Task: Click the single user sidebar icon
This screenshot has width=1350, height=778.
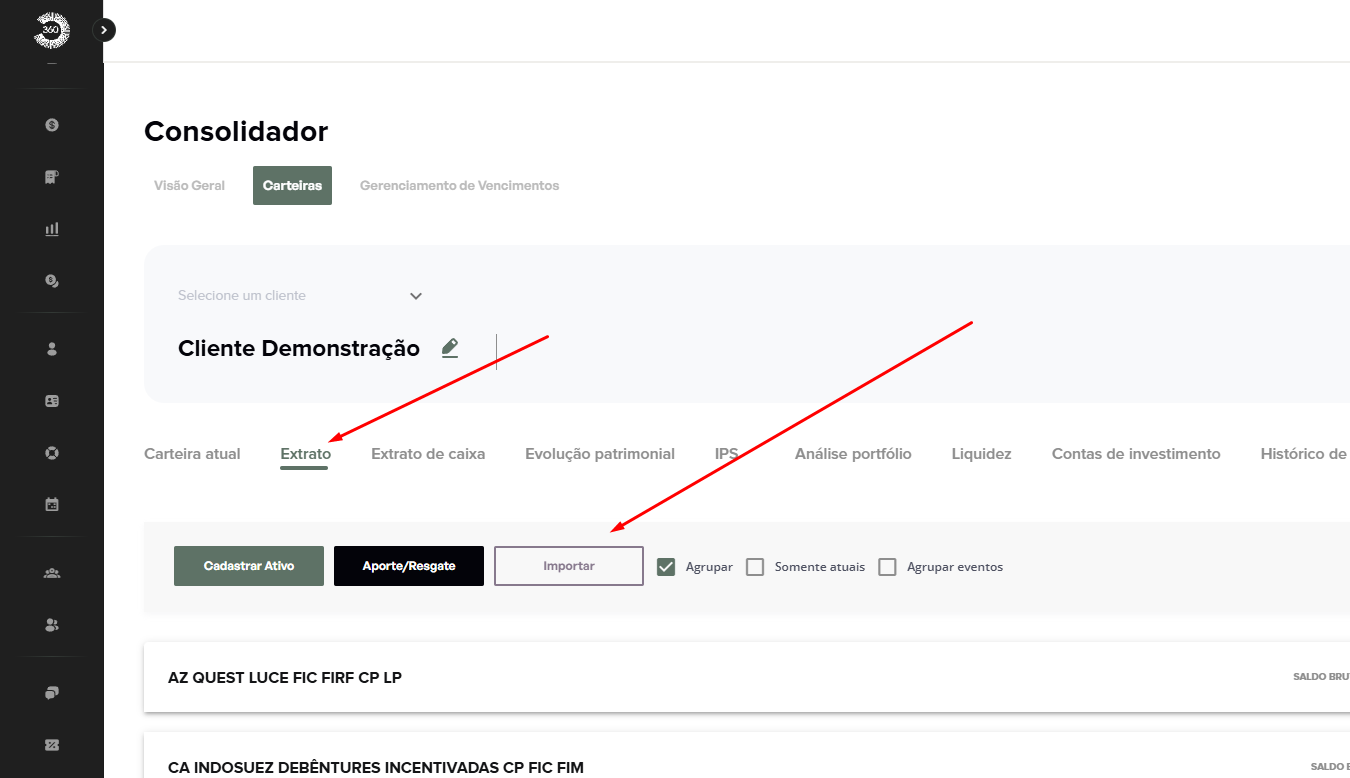Action: tap(52, 349)
